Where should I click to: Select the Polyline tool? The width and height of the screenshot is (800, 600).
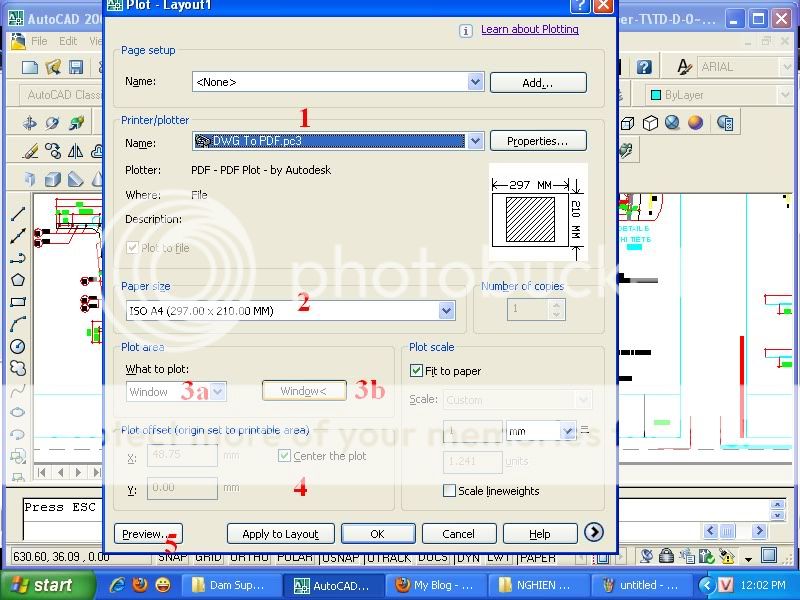point(18,258)
